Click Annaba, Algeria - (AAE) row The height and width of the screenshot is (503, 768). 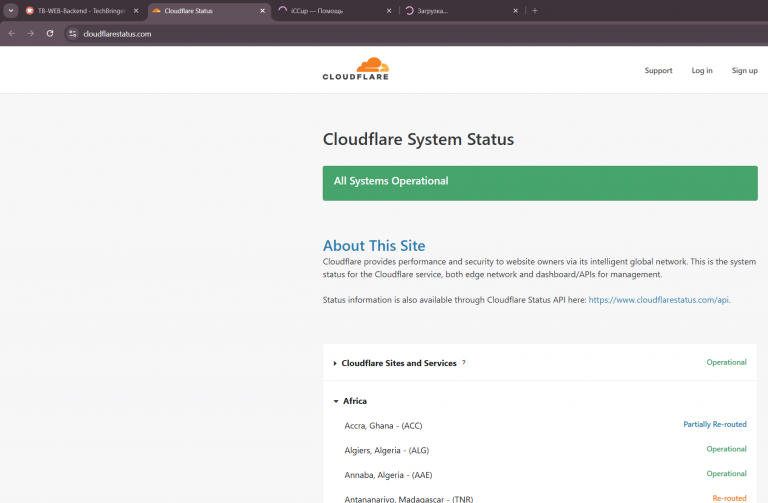[x=540, y=475]
